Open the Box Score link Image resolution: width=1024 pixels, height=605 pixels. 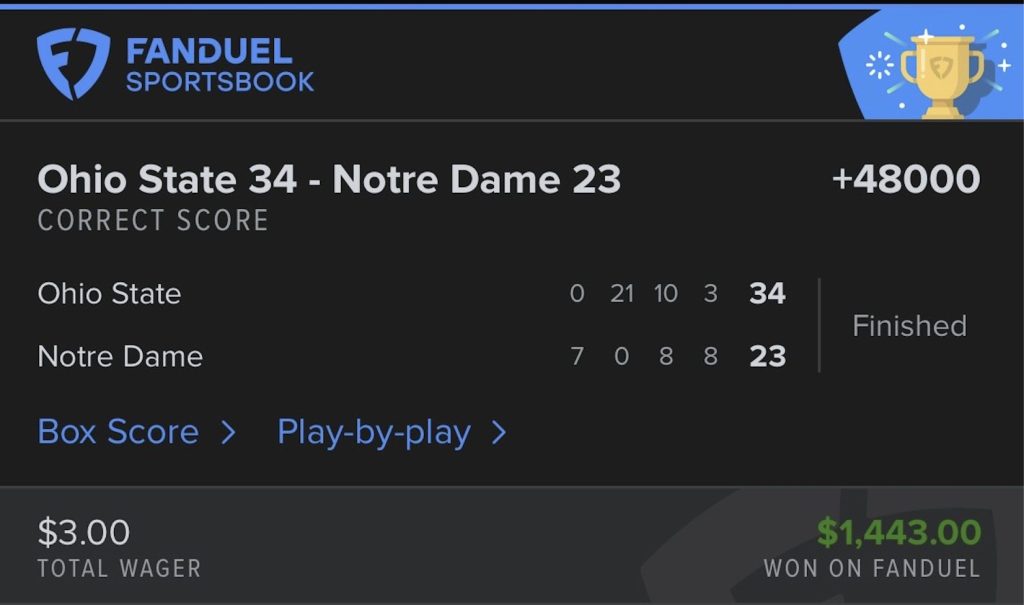[x=118, y=432]
